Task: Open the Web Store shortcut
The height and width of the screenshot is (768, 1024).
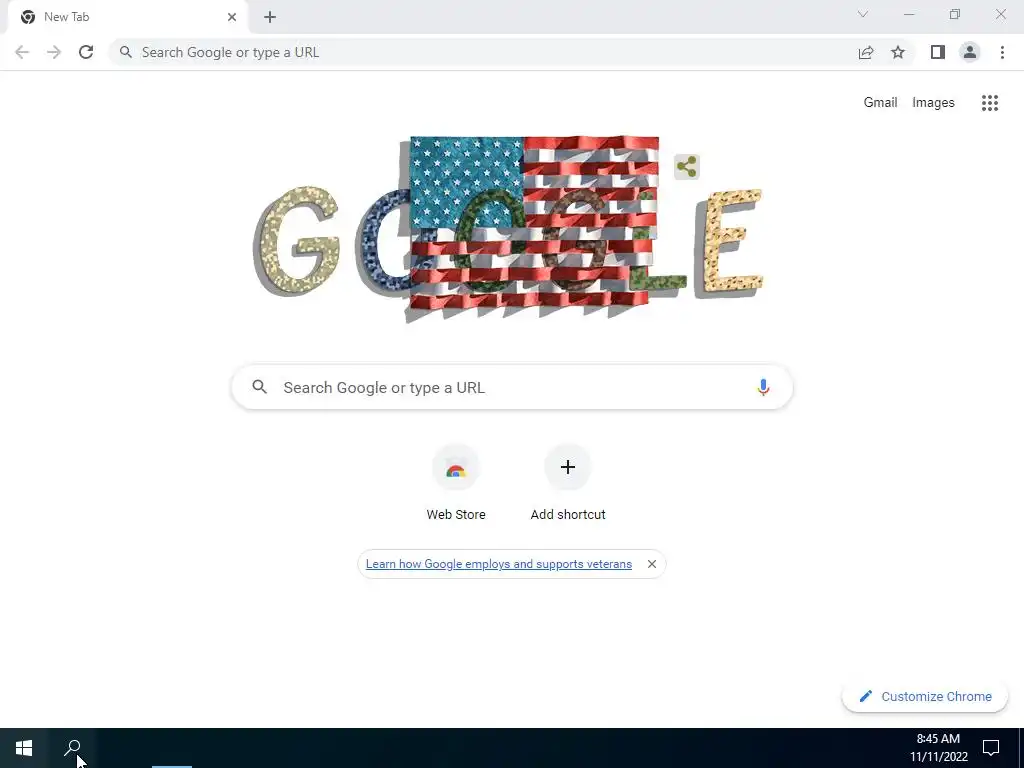Action: (456, 483)
